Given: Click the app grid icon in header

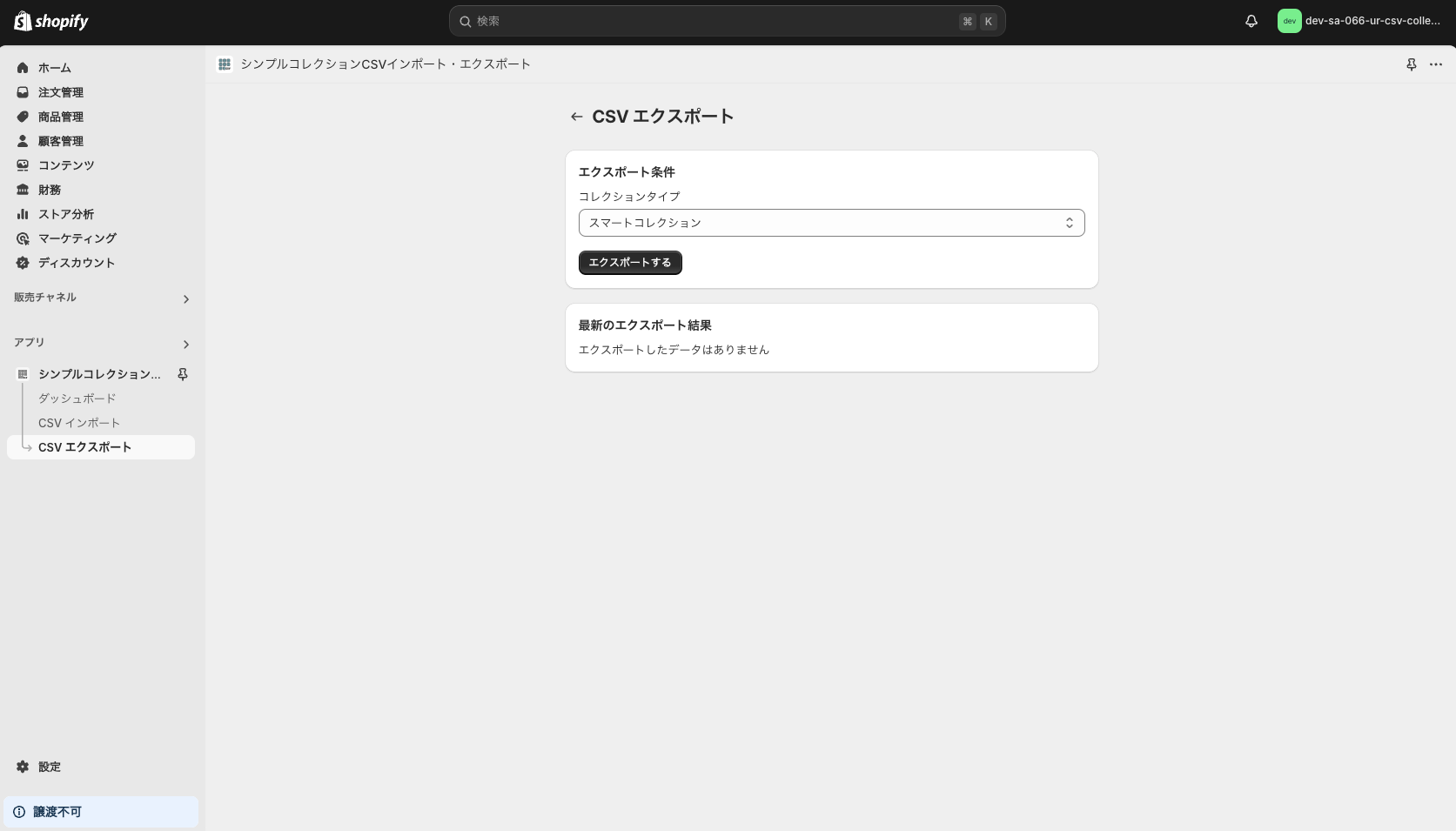Looking at the screenshot, I should pos(225,64).
